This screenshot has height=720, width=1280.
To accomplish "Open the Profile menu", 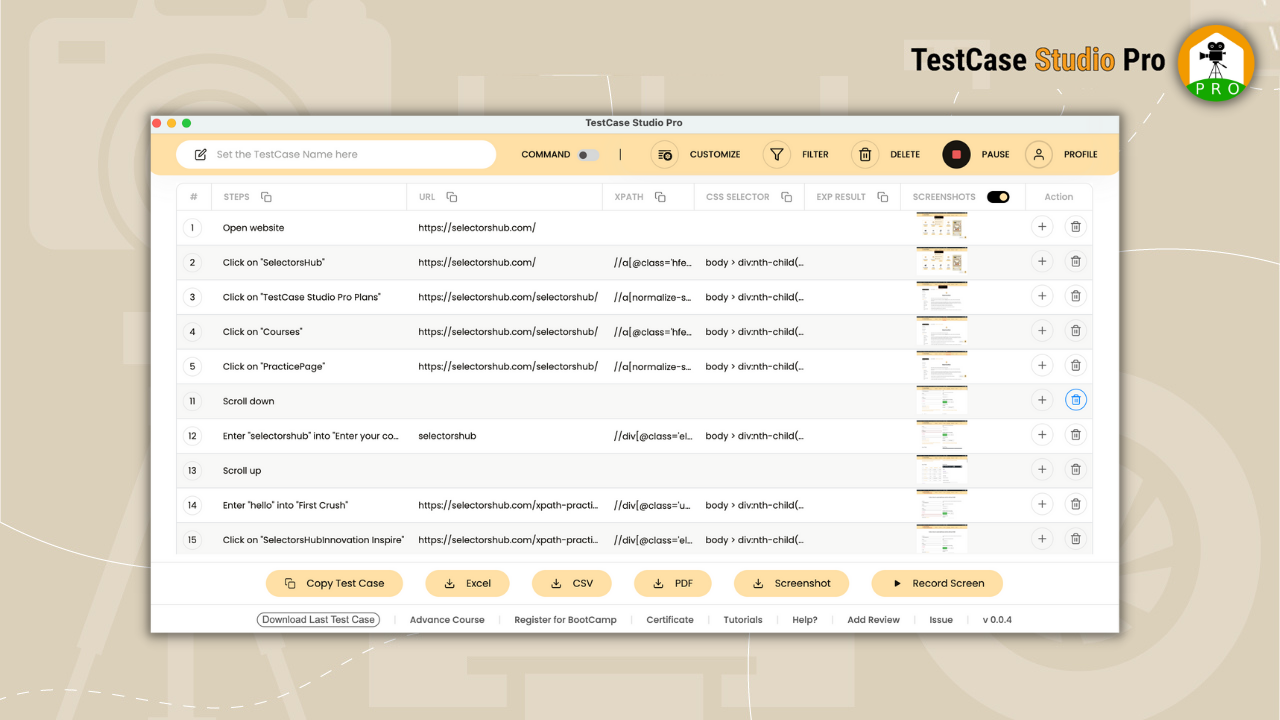I will [x=1062, y=154].
